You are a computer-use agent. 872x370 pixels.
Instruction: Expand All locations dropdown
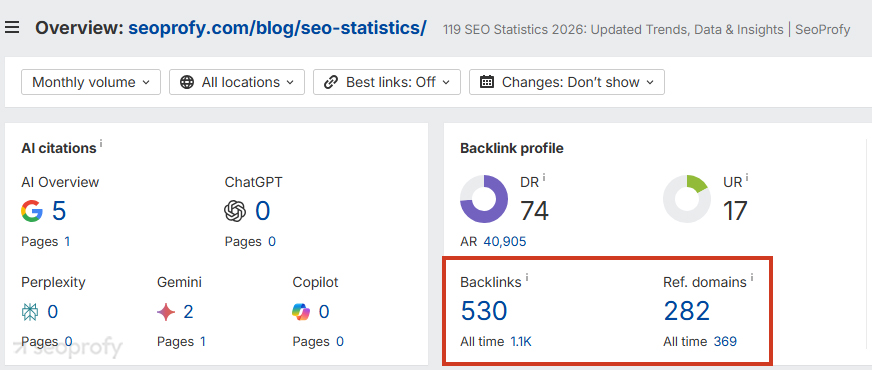click(x=237, y=82)
